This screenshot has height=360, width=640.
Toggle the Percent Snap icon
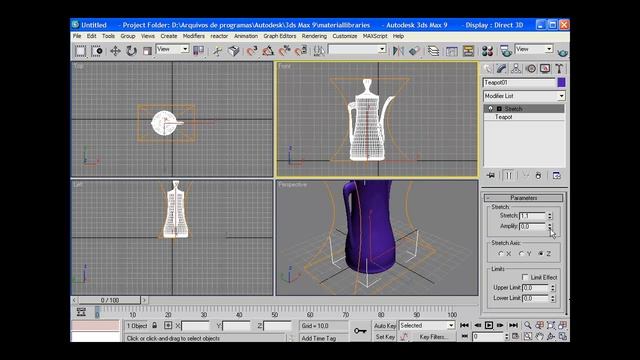[284, 51]
